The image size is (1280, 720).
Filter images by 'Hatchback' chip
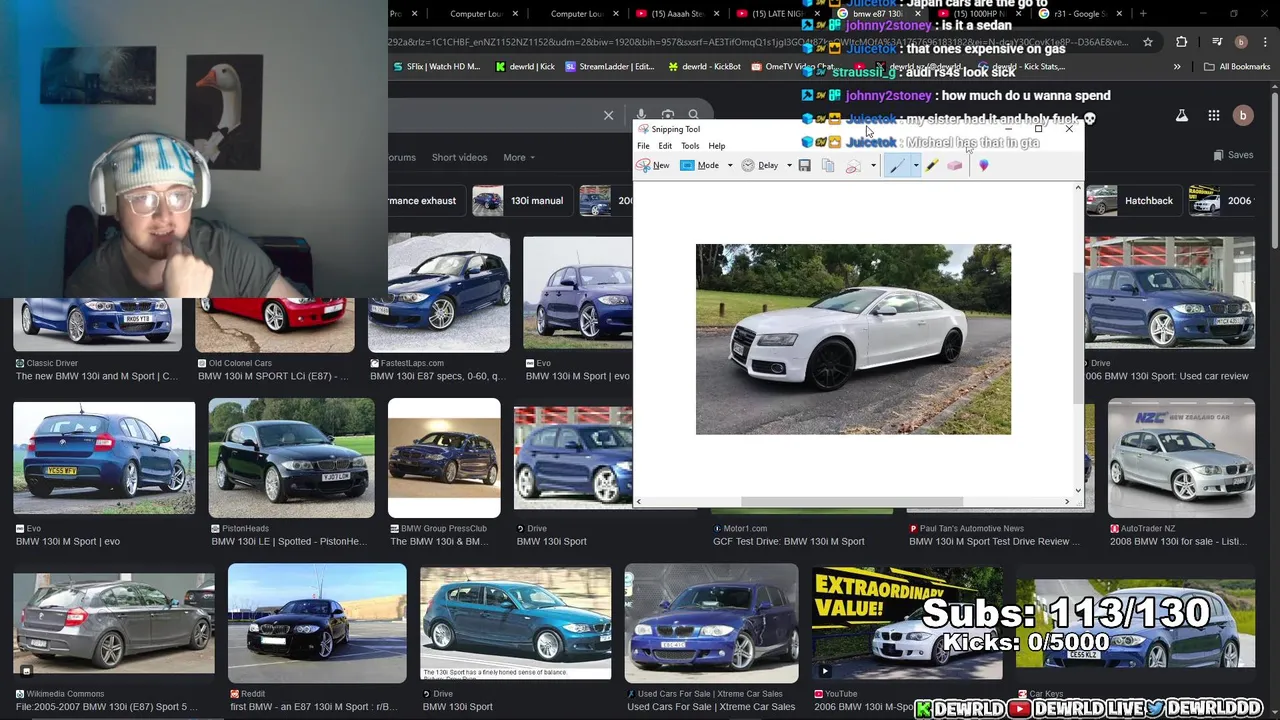pyautogui.click(x=1132, y=201)
